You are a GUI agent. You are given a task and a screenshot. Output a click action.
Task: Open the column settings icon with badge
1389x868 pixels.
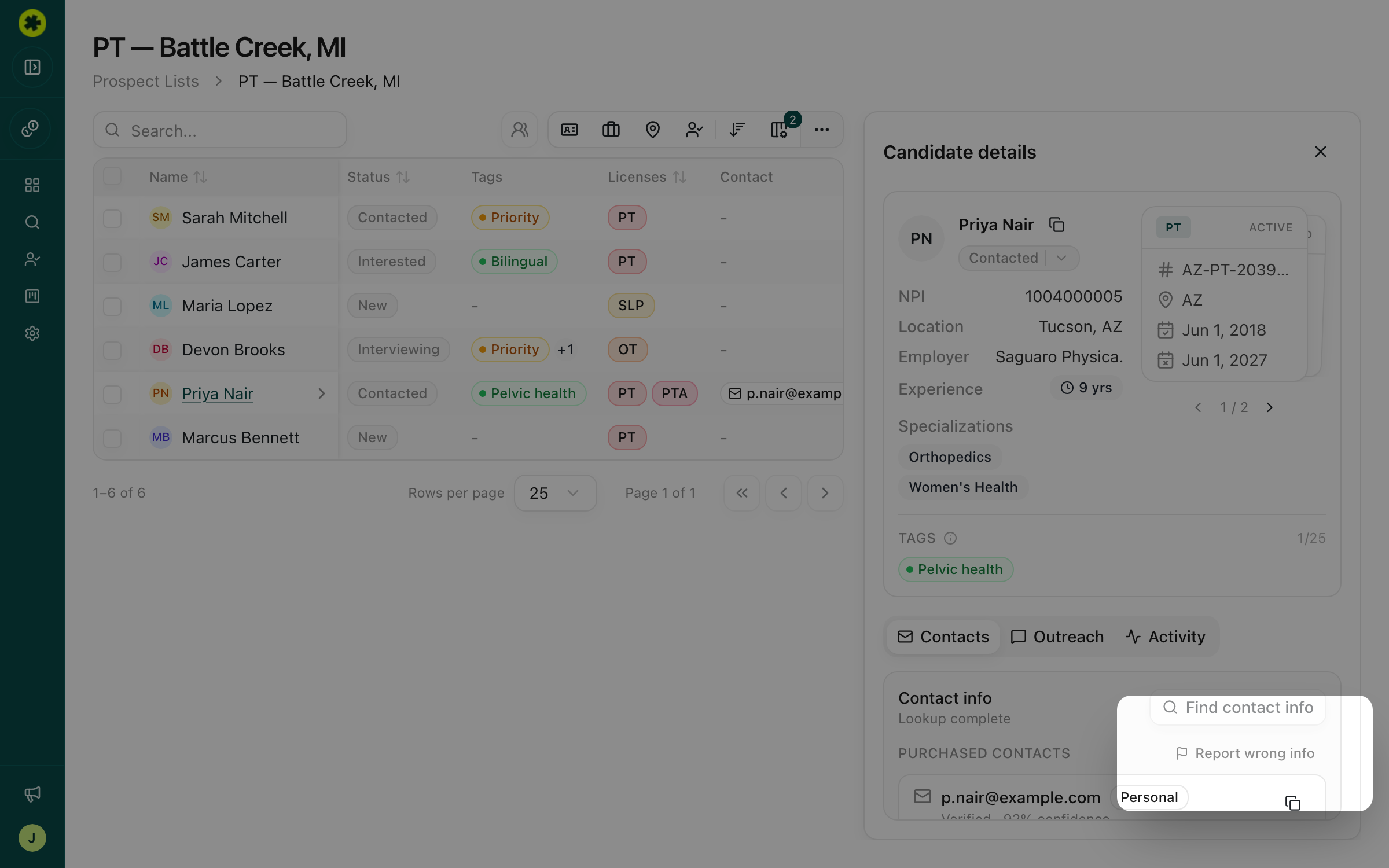(x=779, y=130)
